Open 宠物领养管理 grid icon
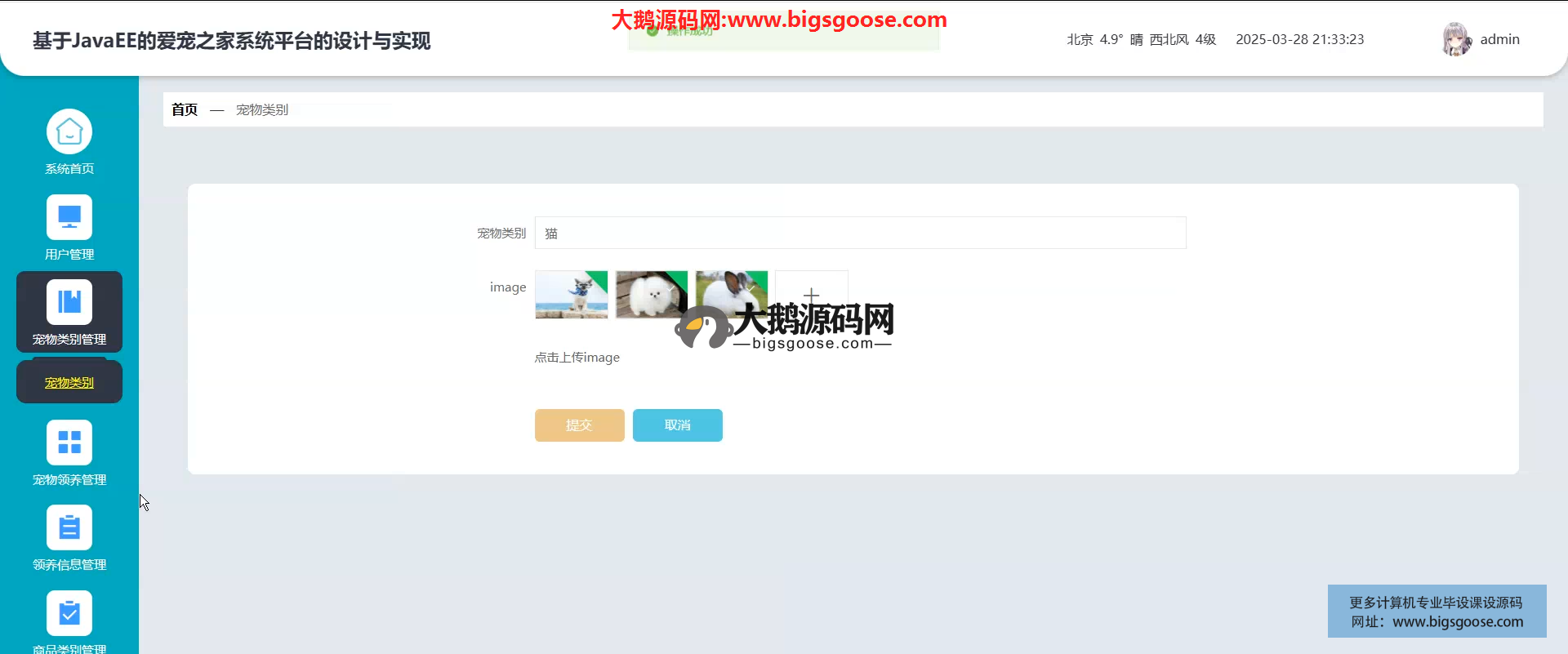 pyautogui.click(x=69, y=443)
